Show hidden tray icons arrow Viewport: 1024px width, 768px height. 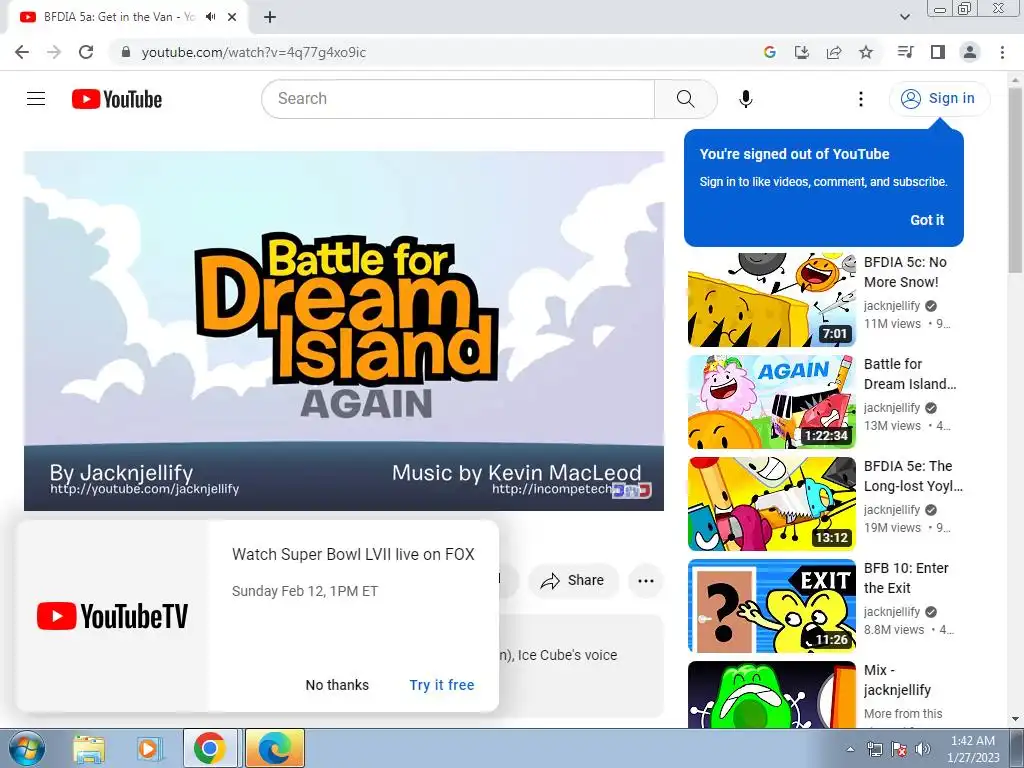[850, 749]
